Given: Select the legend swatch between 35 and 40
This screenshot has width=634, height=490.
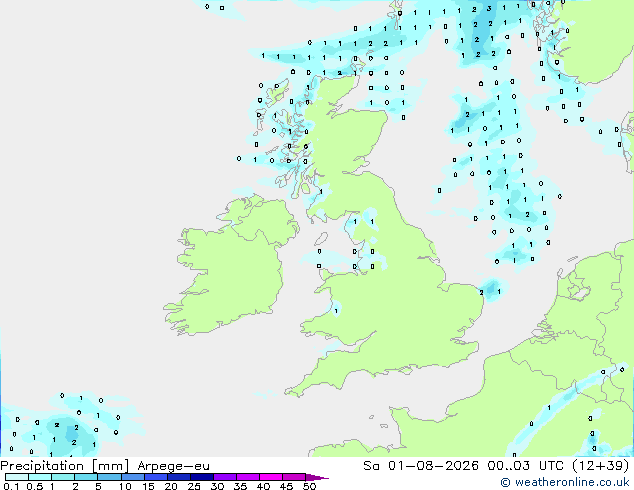Looking at the screenshot, I should (x=247, y=477).
